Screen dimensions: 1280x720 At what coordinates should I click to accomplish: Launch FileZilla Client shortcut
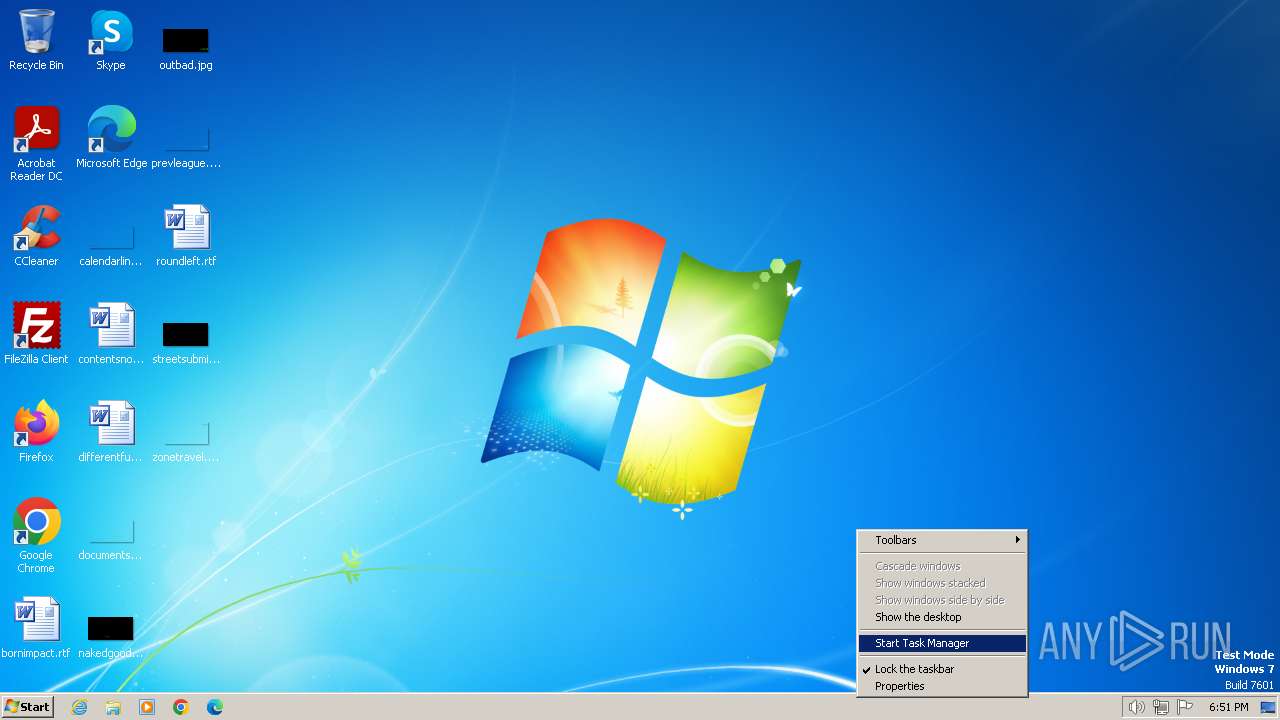(x=36, y=334)
